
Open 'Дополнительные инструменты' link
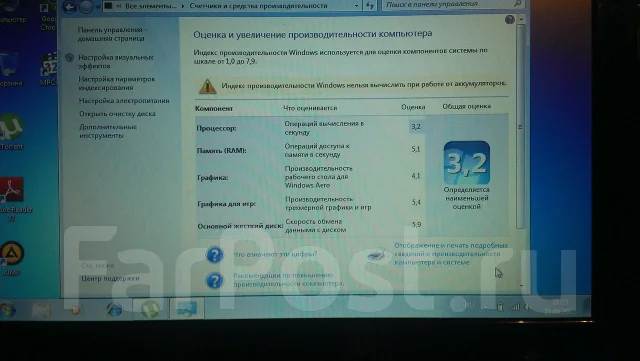tap(108, 131)
